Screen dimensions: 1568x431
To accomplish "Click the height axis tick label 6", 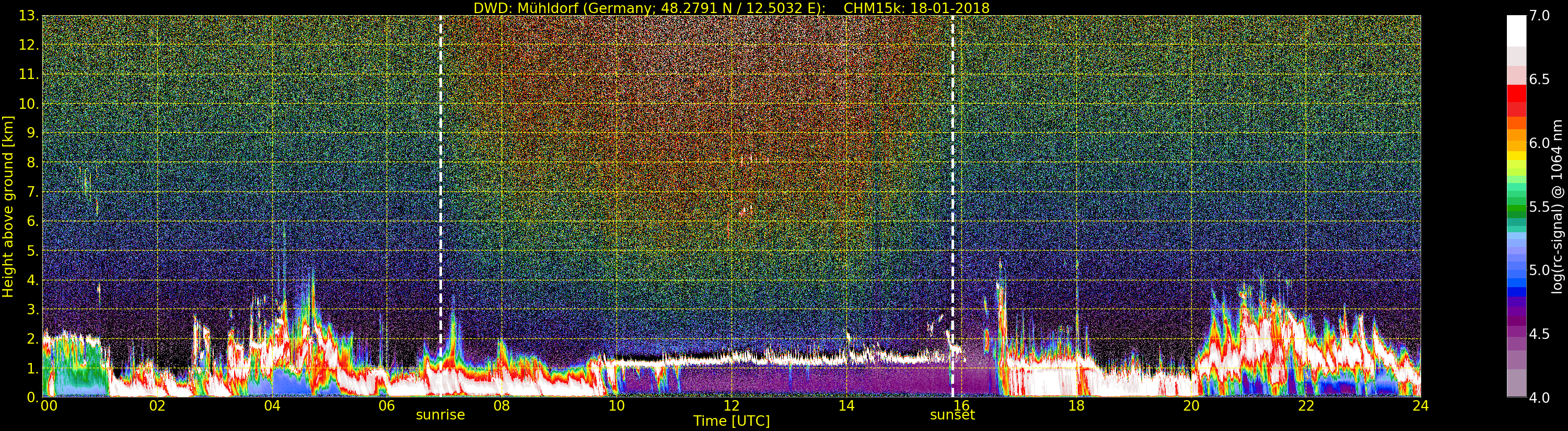I will click(x=32, y=221).
